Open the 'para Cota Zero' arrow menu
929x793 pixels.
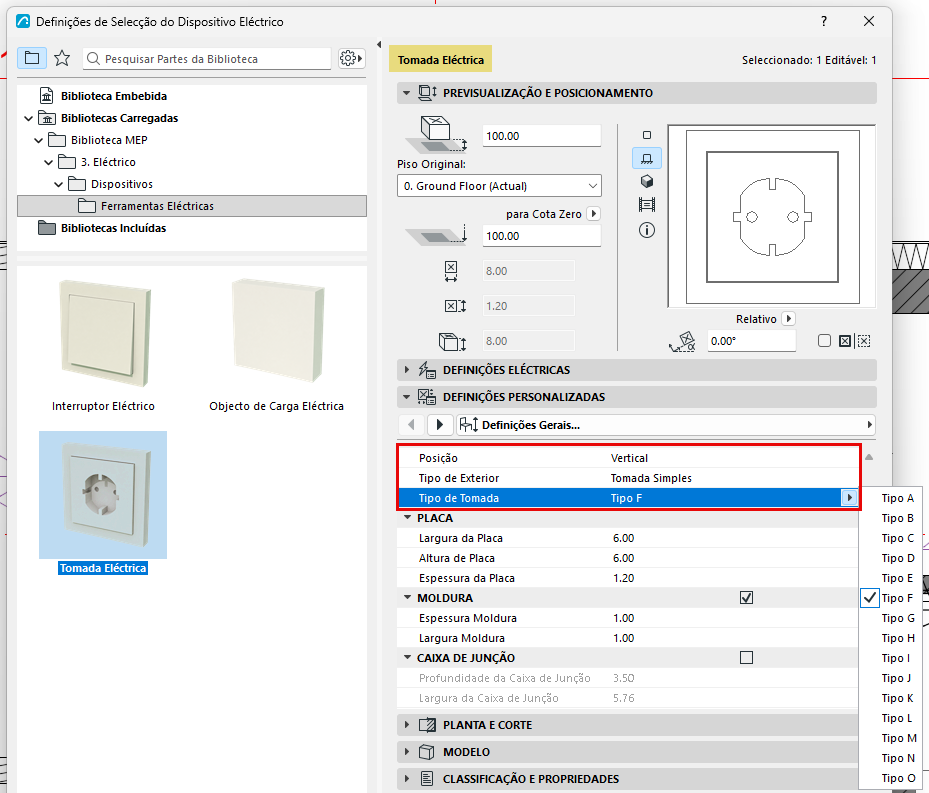(594, 213)
